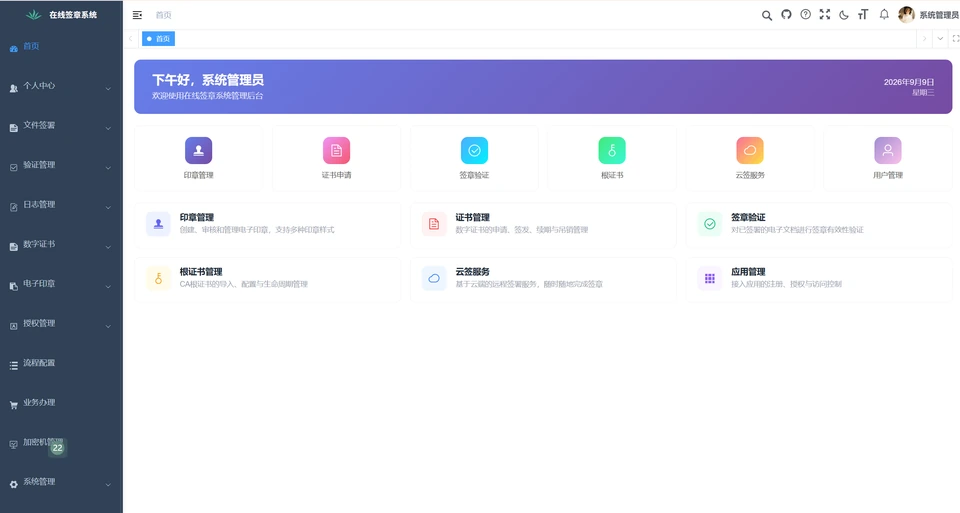The width and height of the screenshot is (960, 513).
Task: Click the lavender 用户管理 shortcut icon
Action: [x=887, y=151]
